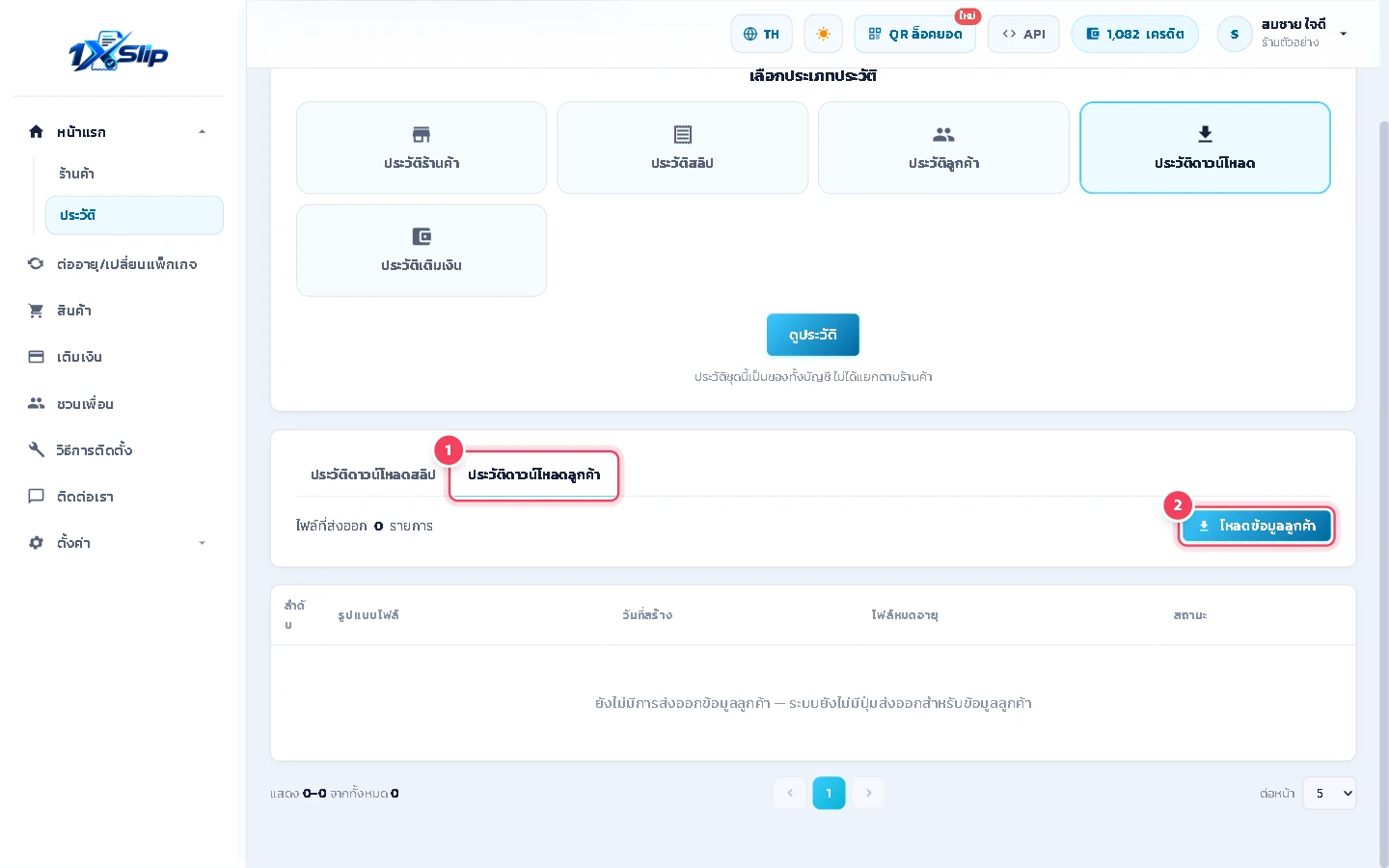Click the sun theme icon in header
Viewport: 1389px width, 868px height.
(823, 34)
